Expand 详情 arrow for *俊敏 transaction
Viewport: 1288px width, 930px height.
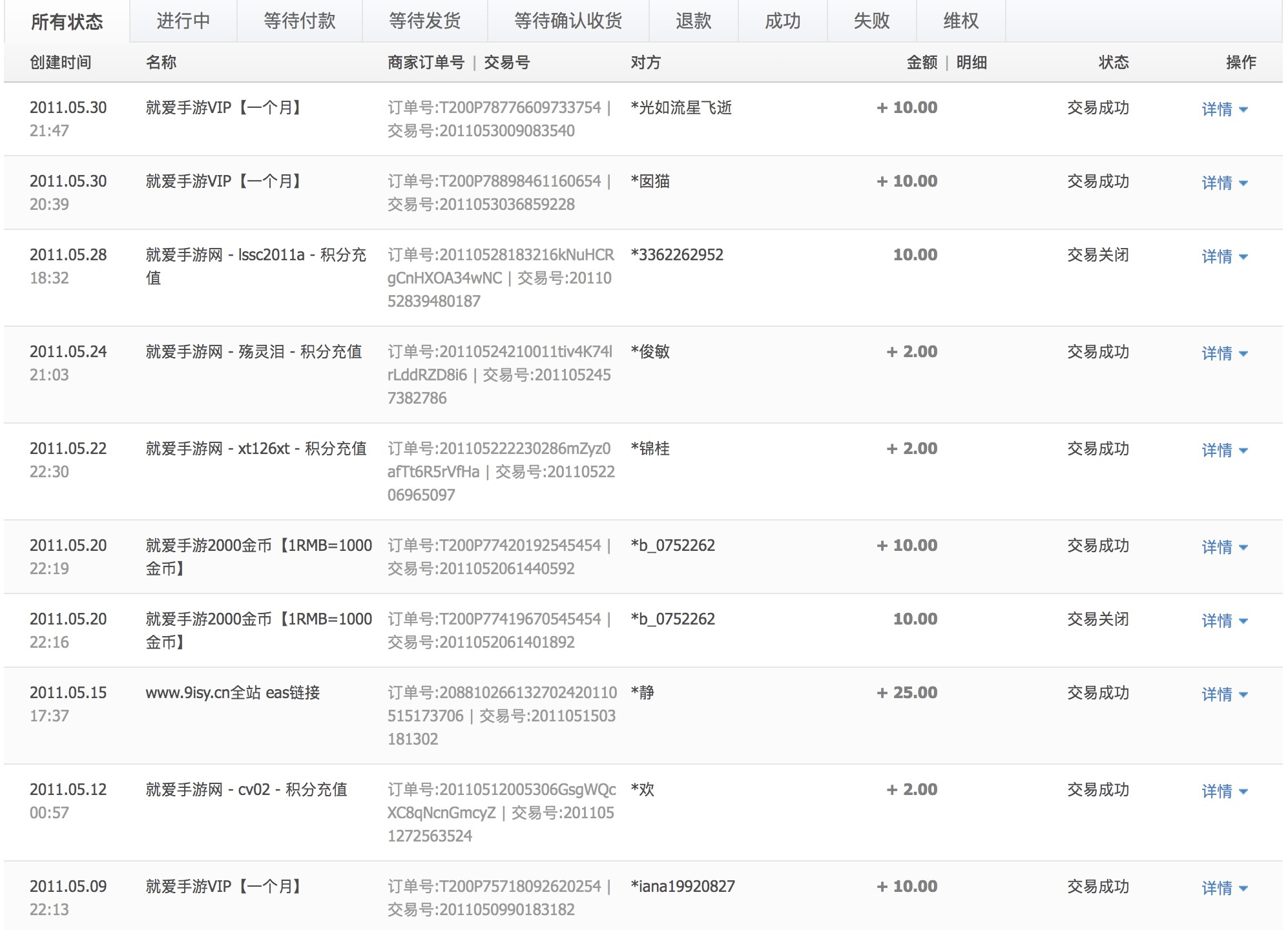(1243, 354)
